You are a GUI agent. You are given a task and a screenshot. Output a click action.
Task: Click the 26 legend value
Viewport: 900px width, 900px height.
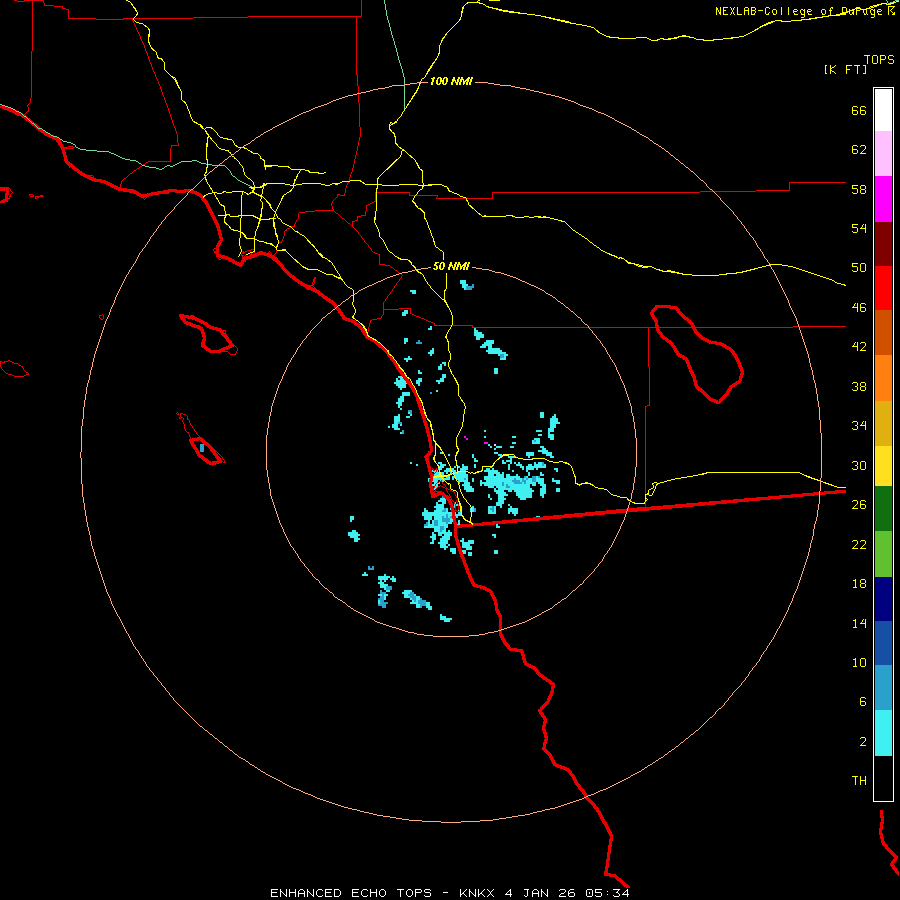(859, 505)
